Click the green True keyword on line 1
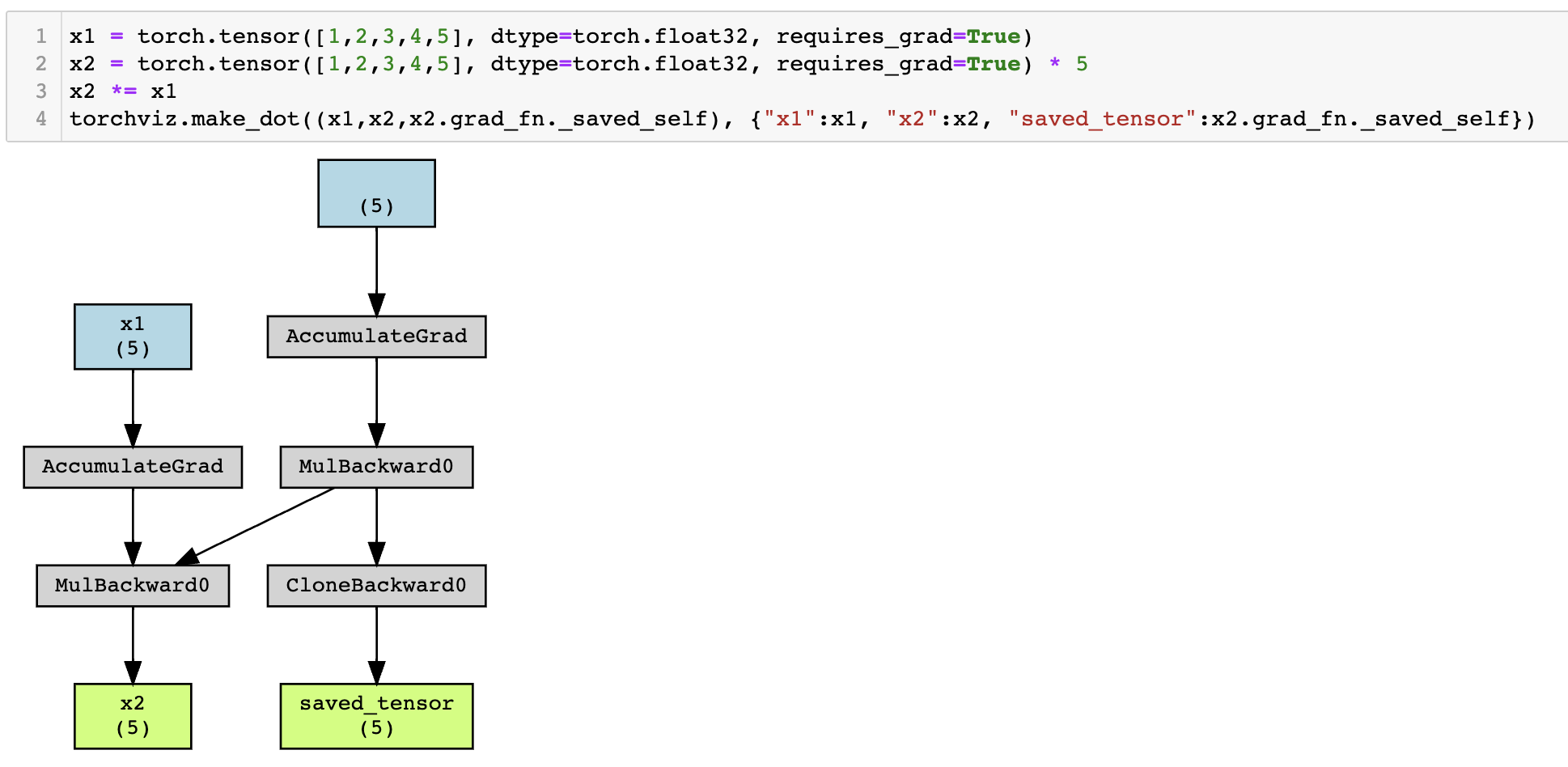 [993, 36]
